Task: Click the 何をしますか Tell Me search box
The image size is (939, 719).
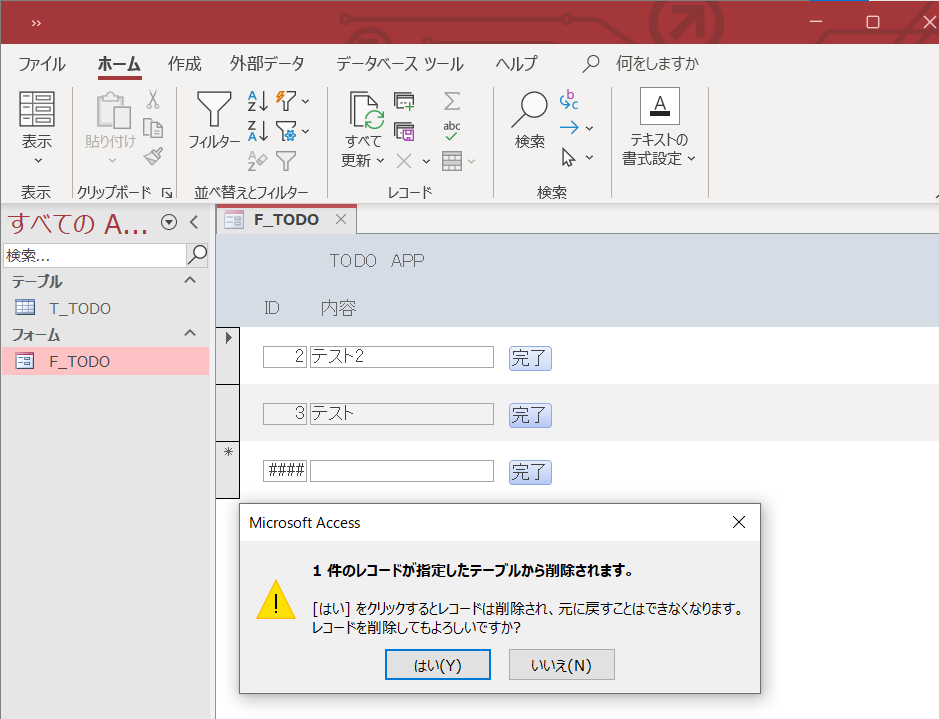Action: (657, 63)
